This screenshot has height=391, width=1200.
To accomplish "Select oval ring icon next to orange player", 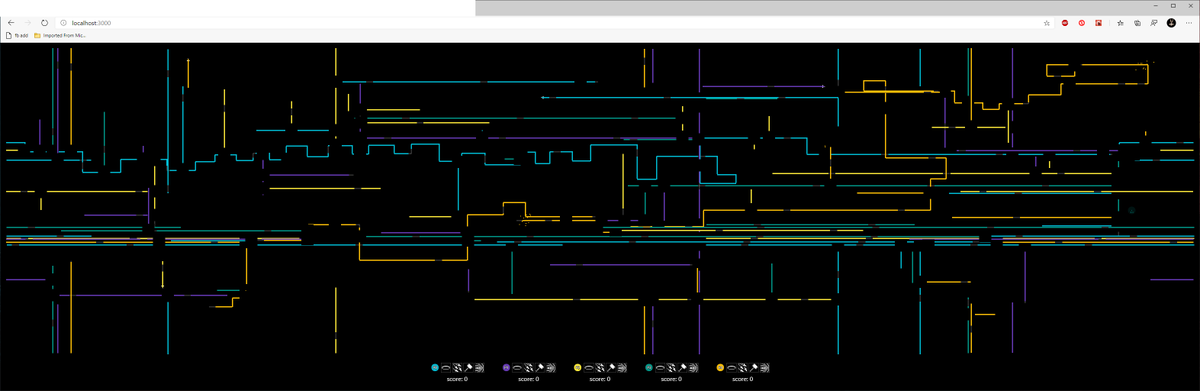I will click(731, 368).
